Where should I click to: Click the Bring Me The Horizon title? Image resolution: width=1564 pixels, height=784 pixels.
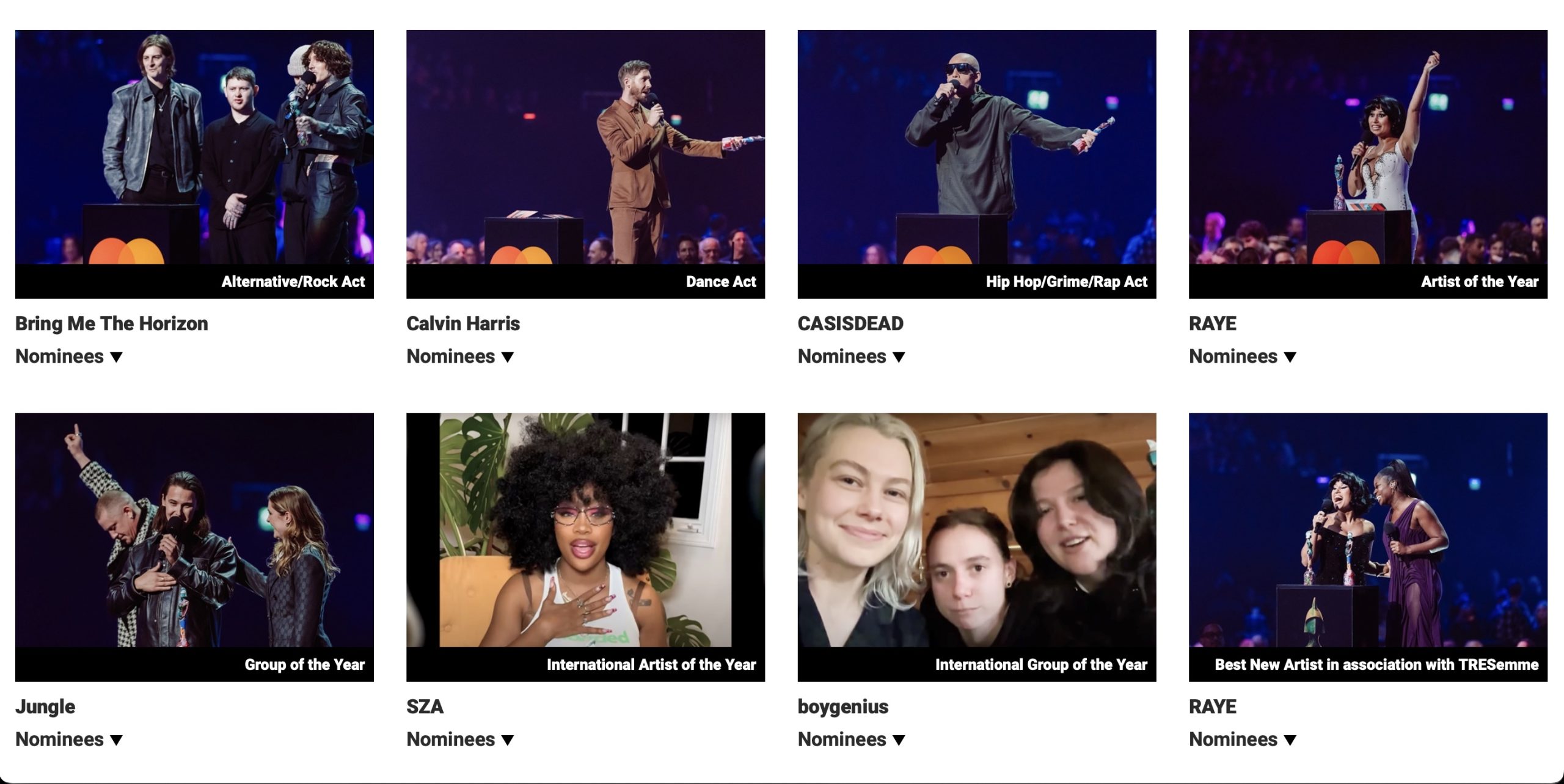[x=112, y=323]
